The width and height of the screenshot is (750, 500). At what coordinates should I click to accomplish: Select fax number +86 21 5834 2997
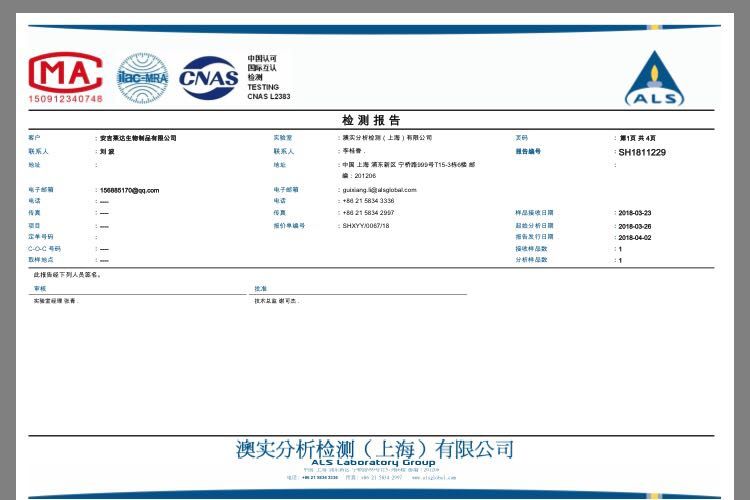tap(368, 213)
